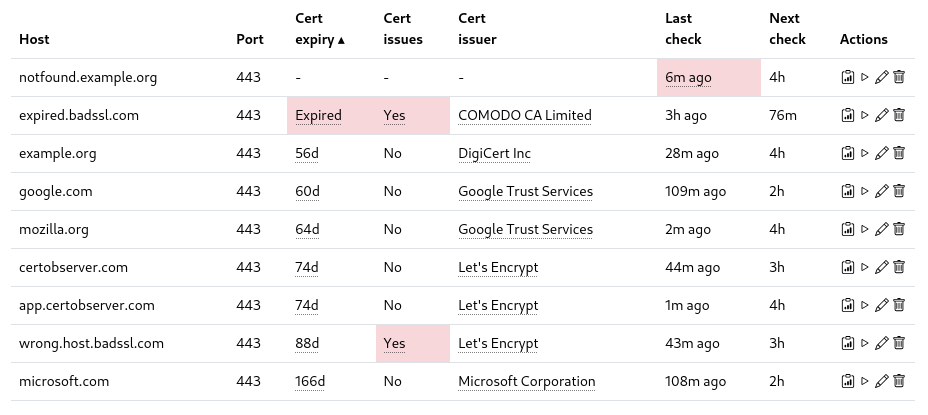Image resolution: width=928 pixels, height=415 pixels.
Task: Open report icon for notfound.example.org
Action: pos(847,77)
